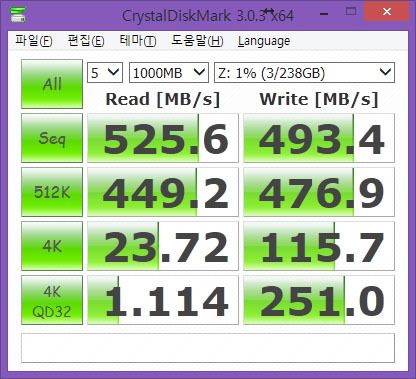416x379 pixels.
Task: Click the Write [MB/s] column header
Action: point(319,99)
